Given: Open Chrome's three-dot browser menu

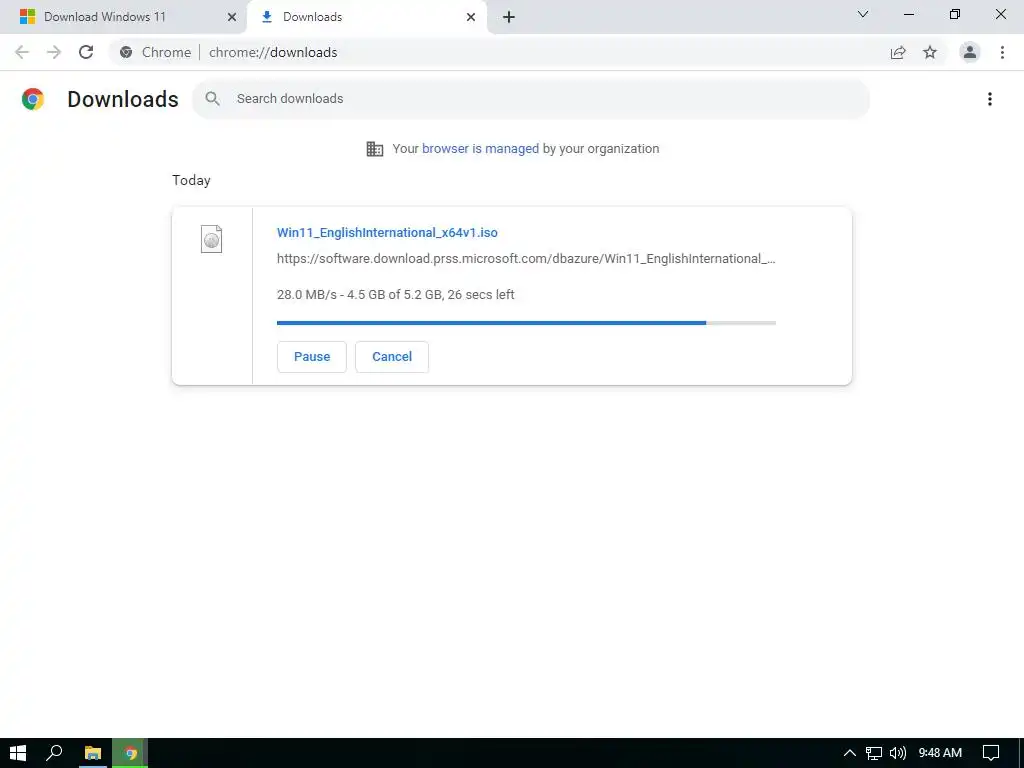Looking at the screenshot, I should tap(1002, 52).
